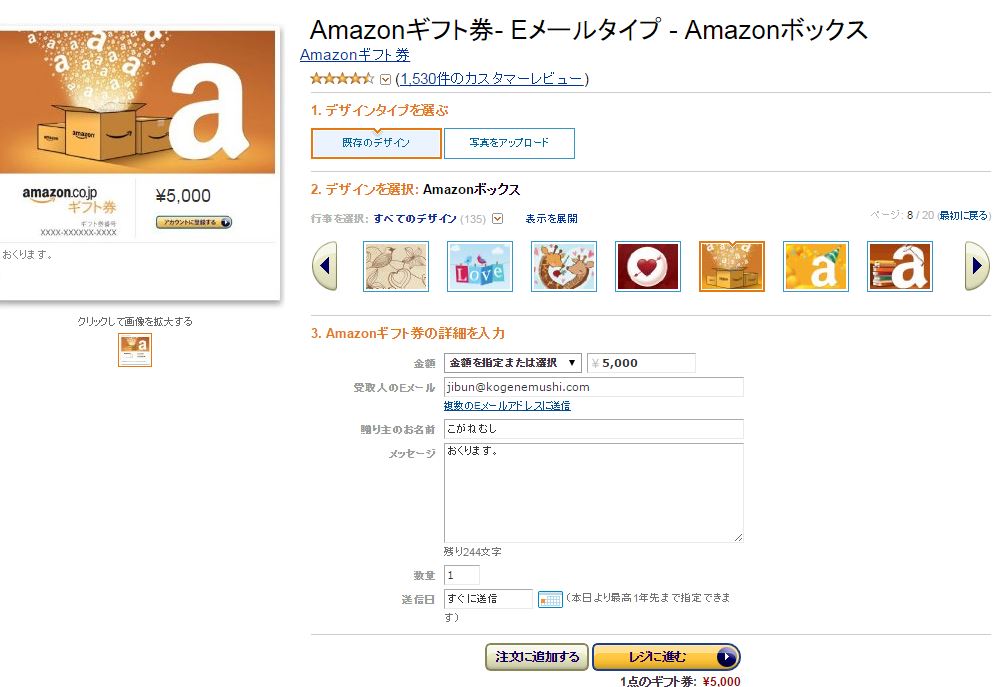Expand the star rating dropdown arrow
This screenshot has width=998, height=687.
click(x=385, y=80)
